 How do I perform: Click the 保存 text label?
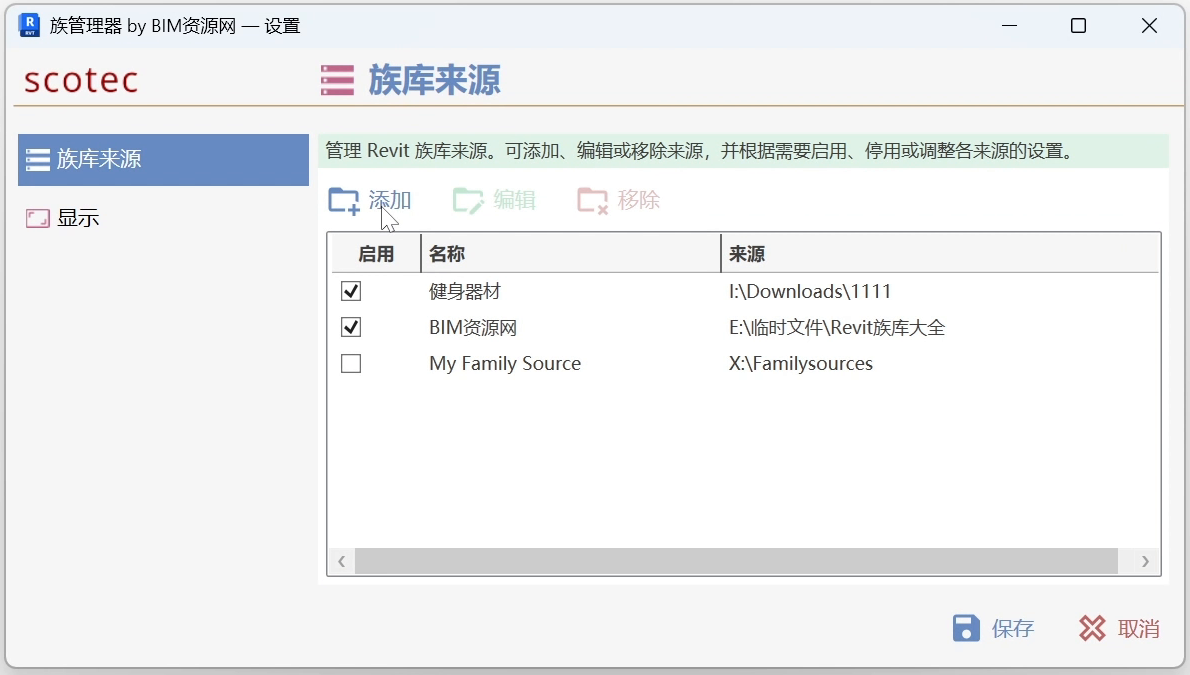(x=1013, y=629)
